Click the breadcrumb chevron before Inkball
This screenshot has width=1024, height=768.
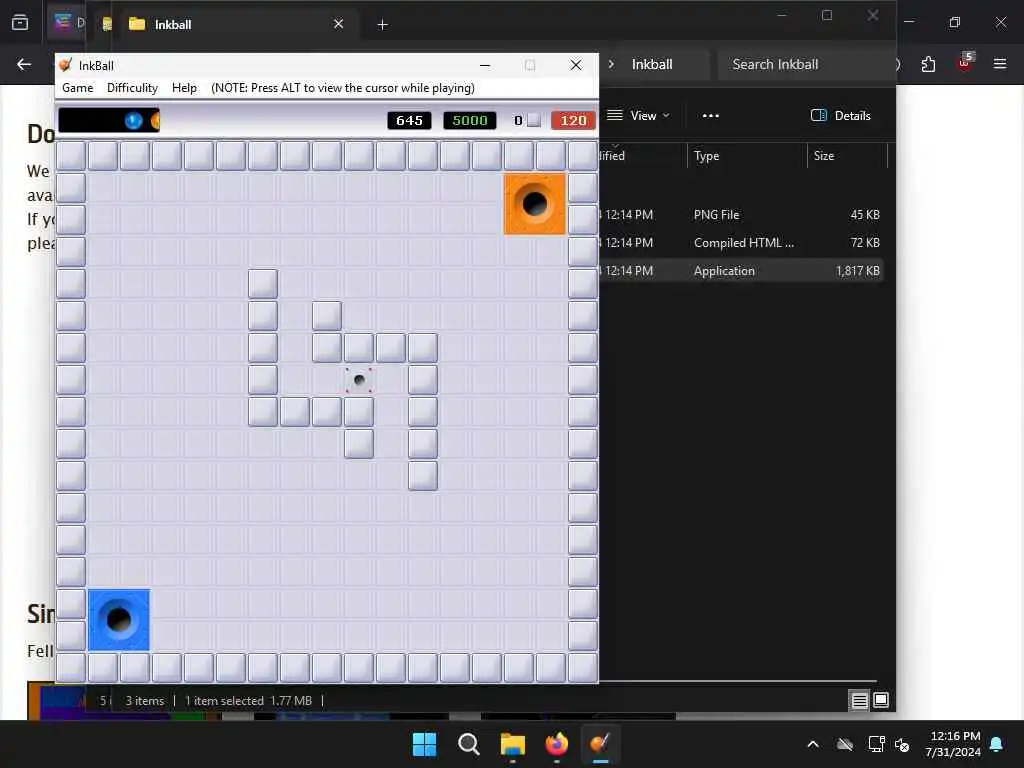(611, 64)
